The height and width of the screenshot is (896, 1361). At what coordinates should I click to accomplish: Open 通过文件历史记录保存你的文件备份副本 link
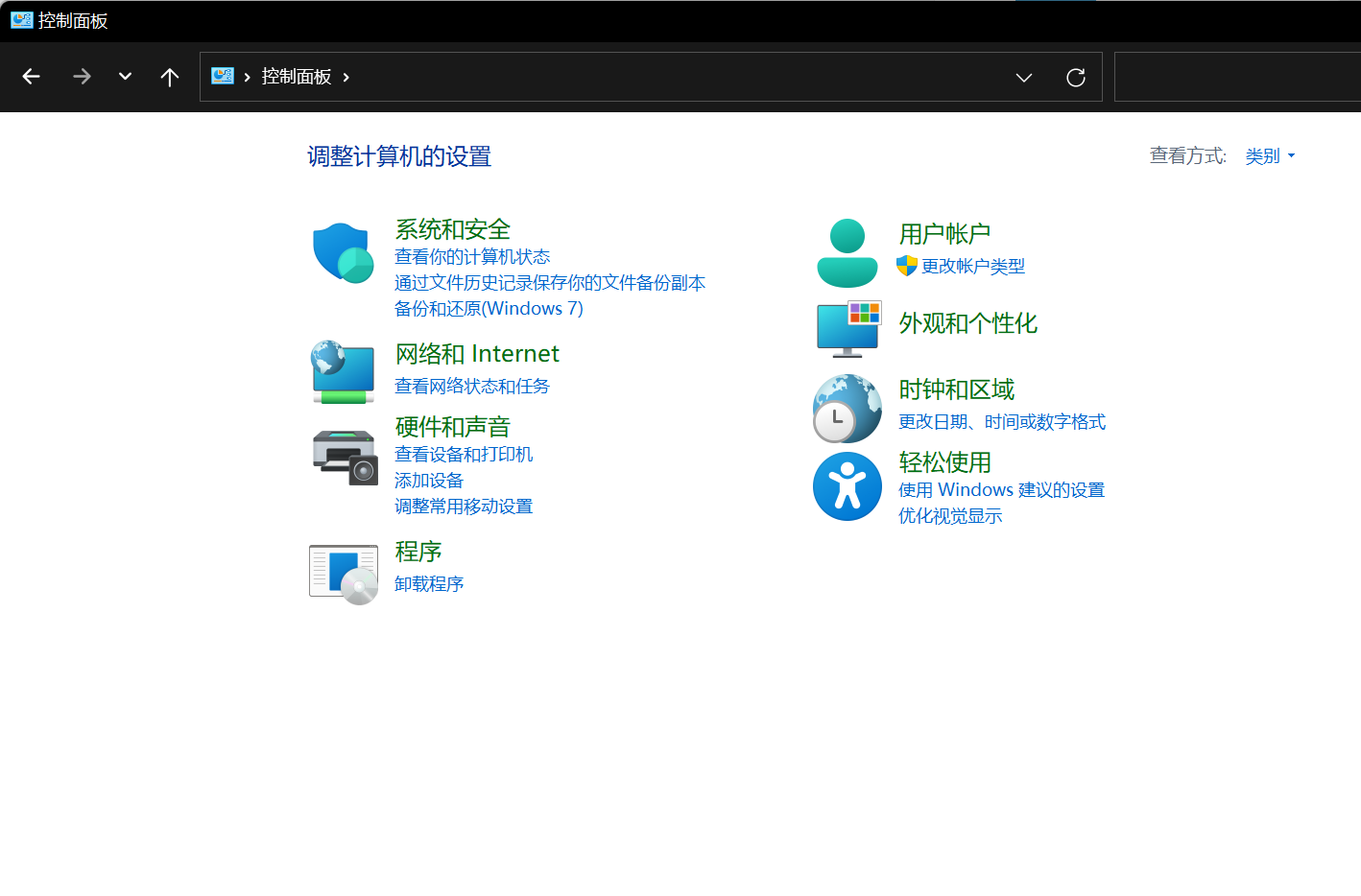click(550, 282)
